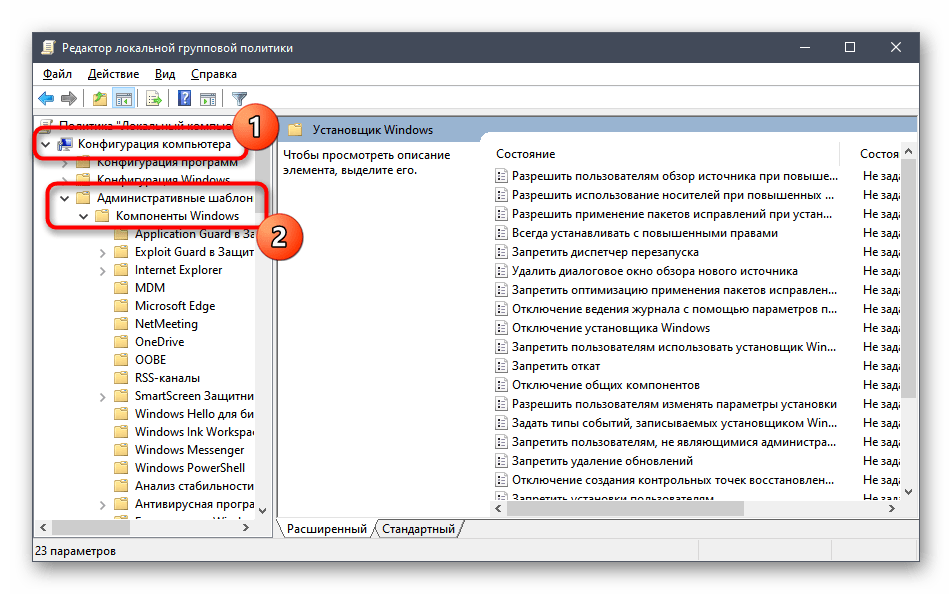Select the policy Отключение установщика Windows
Screen dimensions: 952x594
point(610,328)
